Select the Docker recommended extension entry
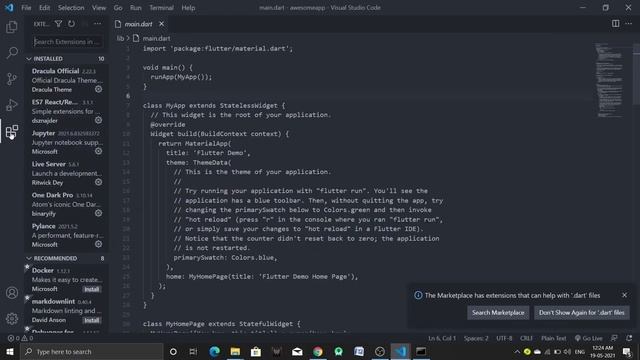 click(x=67, y=280)
